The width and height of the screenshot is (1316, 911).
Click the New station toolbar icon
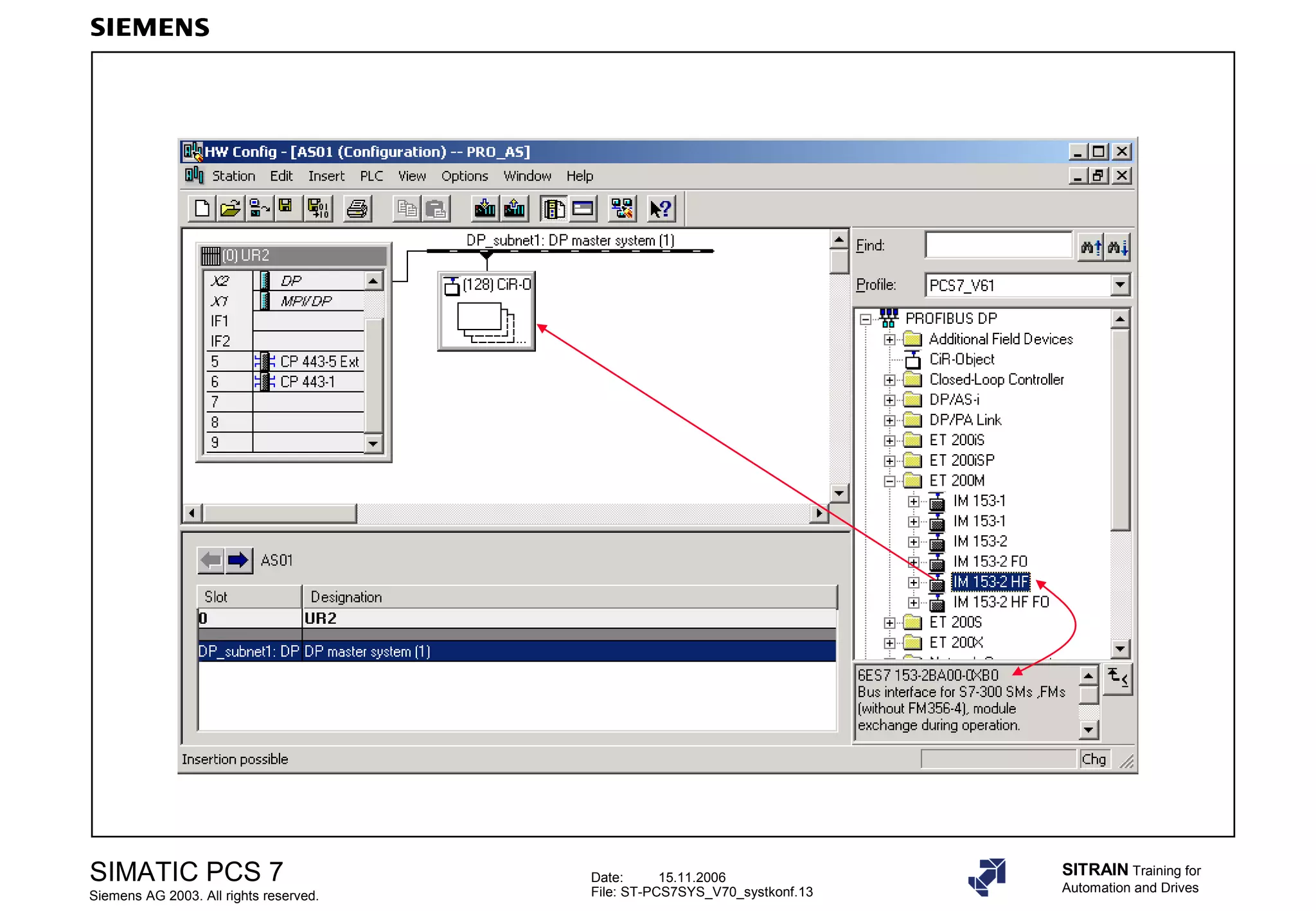pos(202,209)
